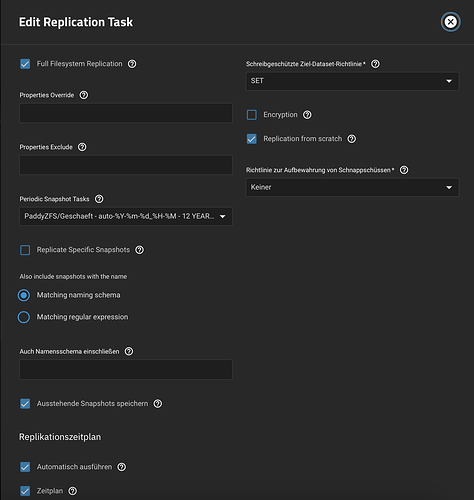Disable the Zeitplan checkbox
474x500 pixels.
click(x=25, y=491)
